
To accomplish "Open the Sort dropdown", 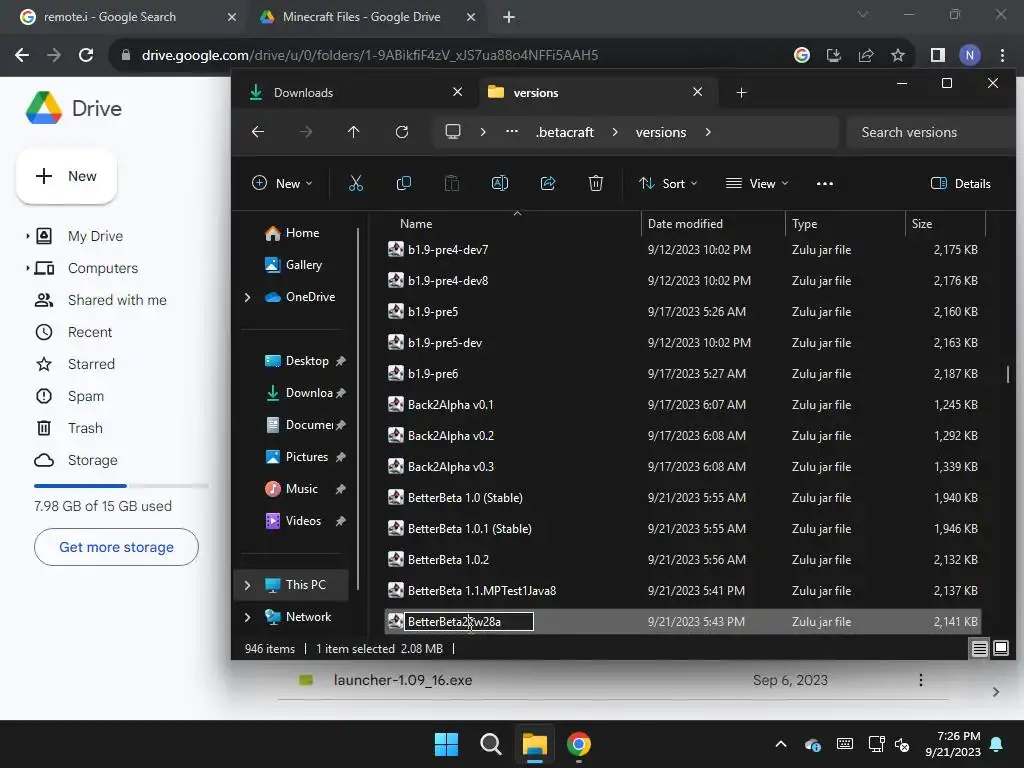I will tap(668, 184).
